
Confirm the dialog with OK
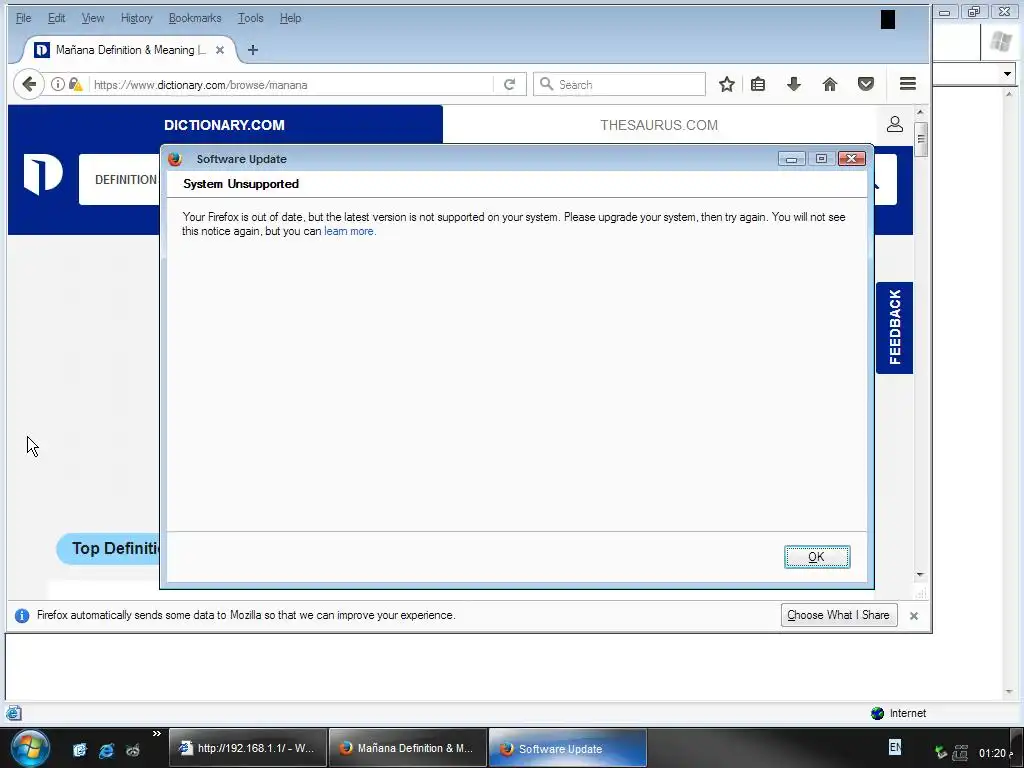[x=817, y=557]
